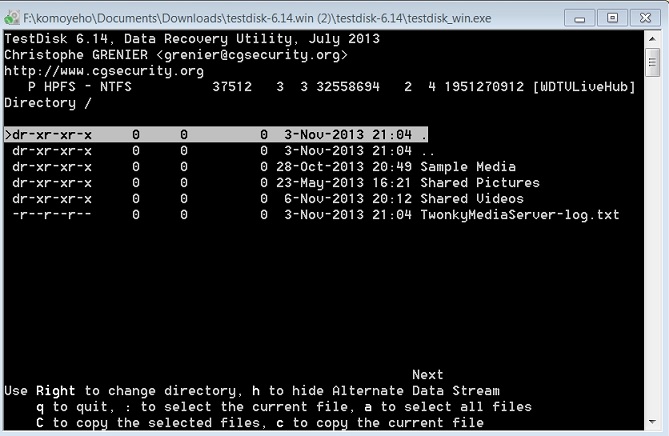Click the '-r--r--r--' permissions text
The height and width of the screenshot is (436, 669).
[x=52, y=215]
